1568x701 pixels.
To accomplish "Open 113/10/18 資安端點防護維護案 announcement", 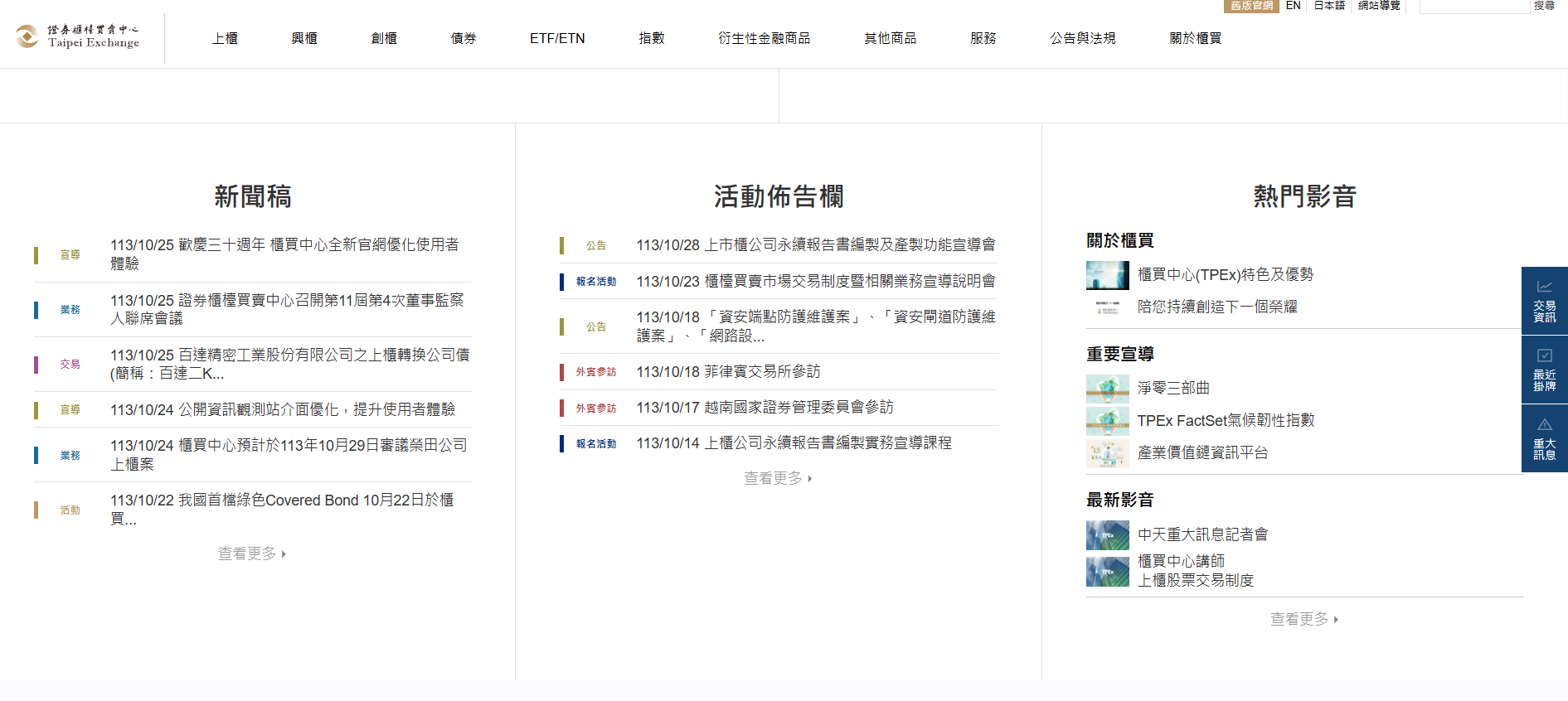I will pos(816,326).
